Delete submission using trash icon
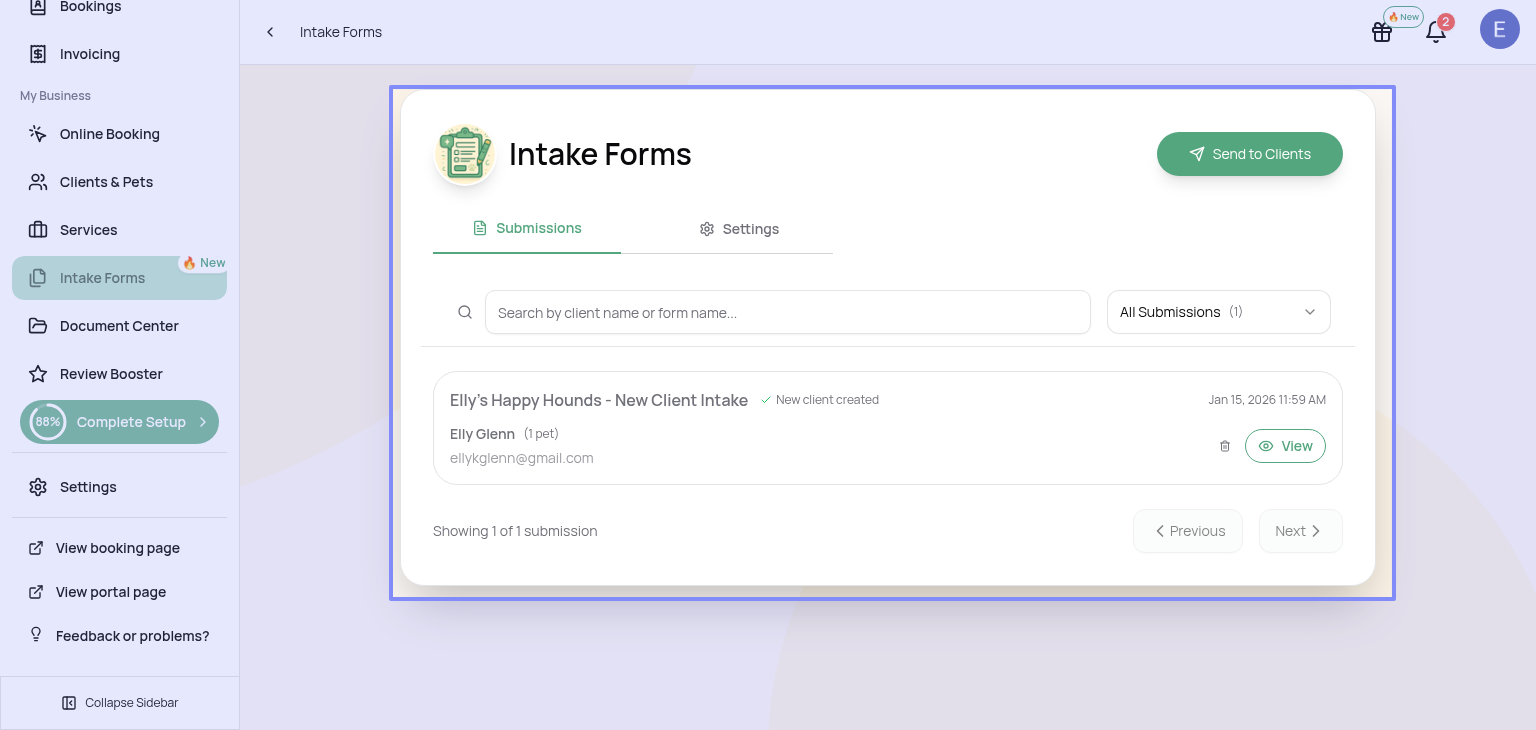Image resolution: width=1536 pixels, height=730 pixels. [x=1224, y=446]
